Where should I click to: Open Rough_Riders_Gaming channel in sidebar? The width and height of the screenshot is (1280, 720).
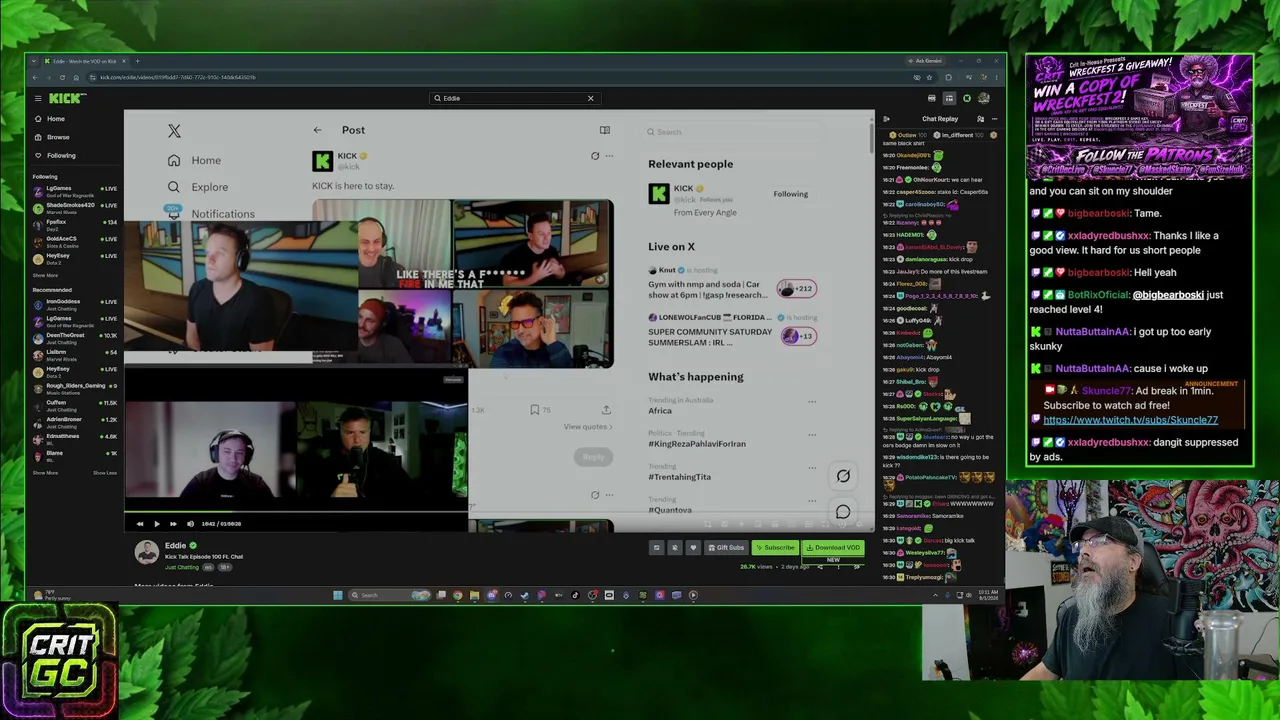pyautogui.click(x=75, y=388)
